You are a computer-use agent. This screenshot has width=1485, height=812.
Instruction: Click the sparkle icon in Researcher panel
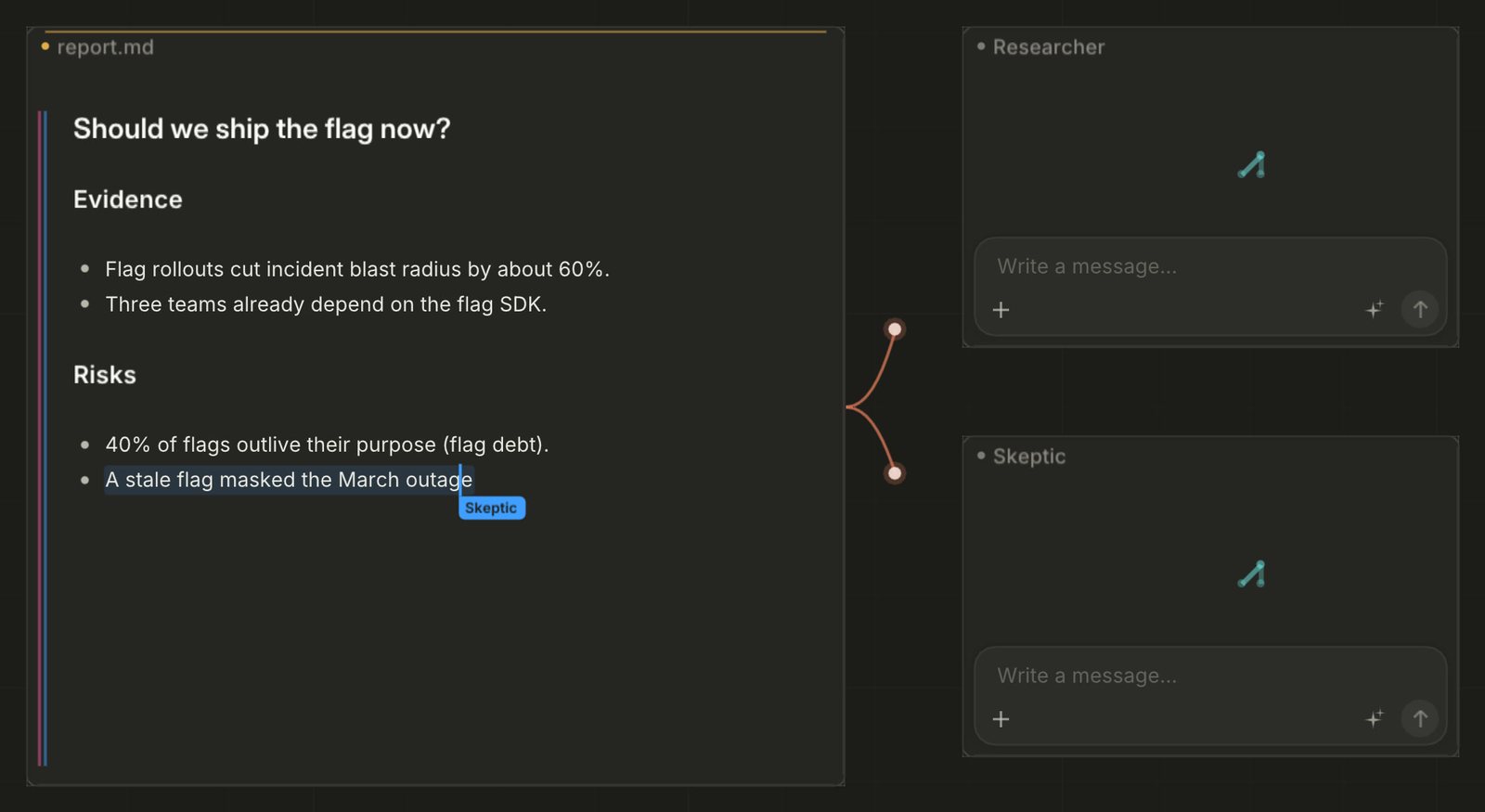tap(1375, 309)
